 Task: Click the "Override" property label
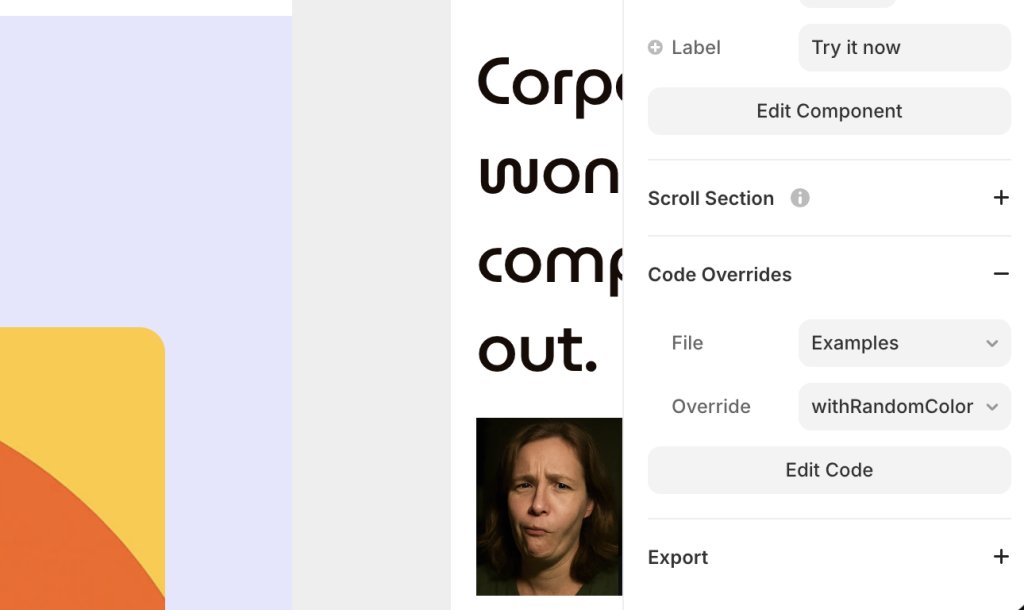(710, 407)
